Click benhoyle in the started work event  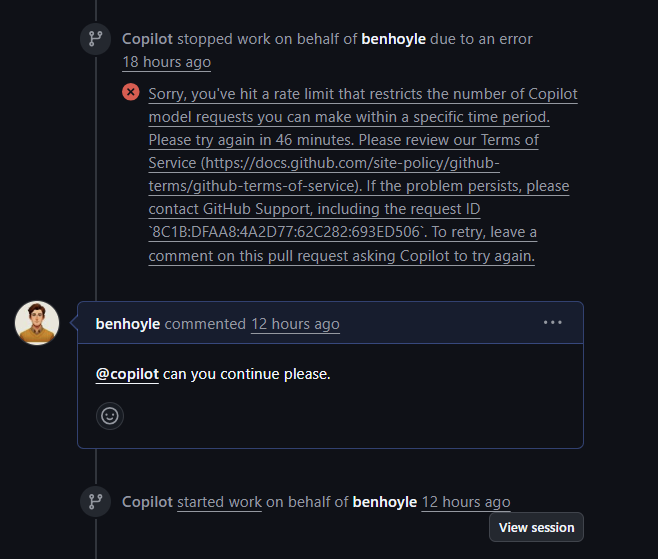[385, 502]
